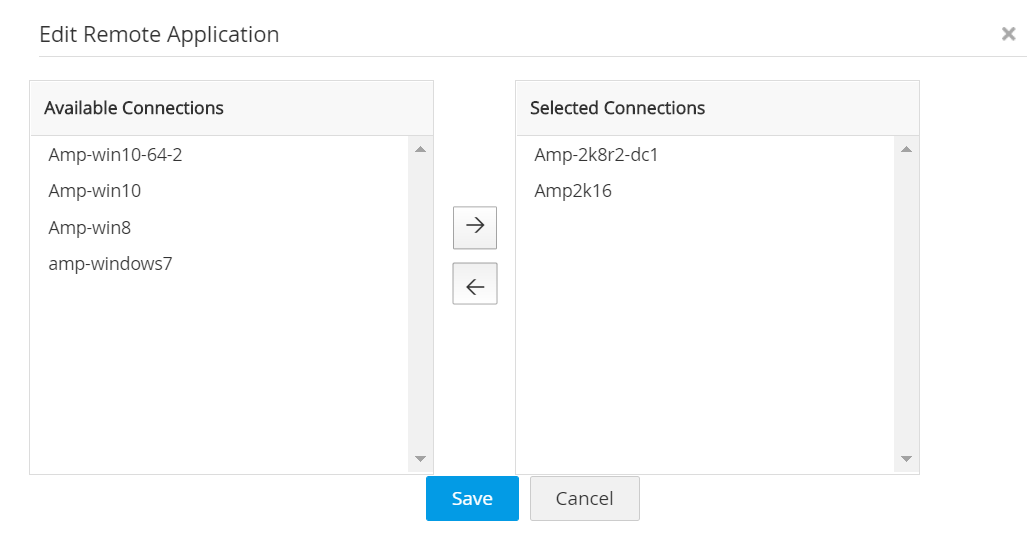This screenshot has height=545, width=1030.
Task: Pick amp-windows7 in the available list
Action: pyautogui.click(x=110, y=264)
